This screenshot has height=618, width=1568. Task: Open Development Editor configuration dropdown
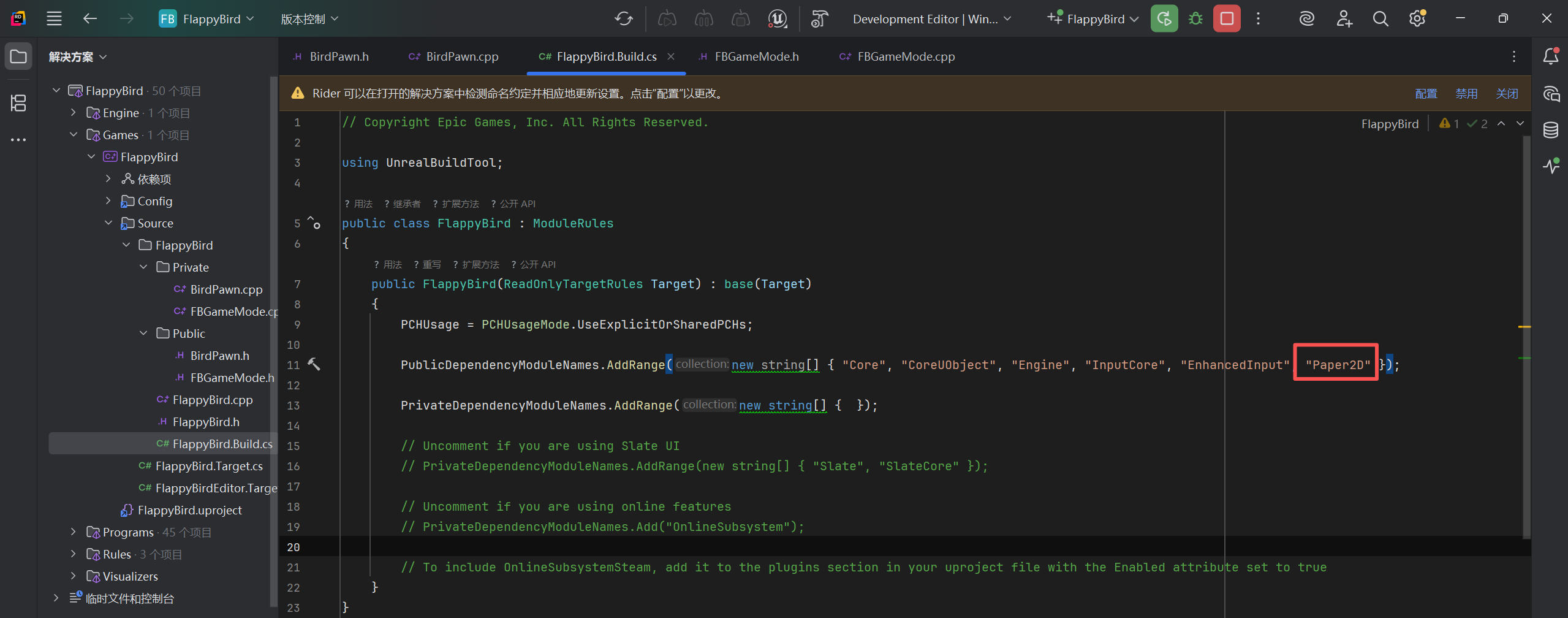(x=931, y=18)
